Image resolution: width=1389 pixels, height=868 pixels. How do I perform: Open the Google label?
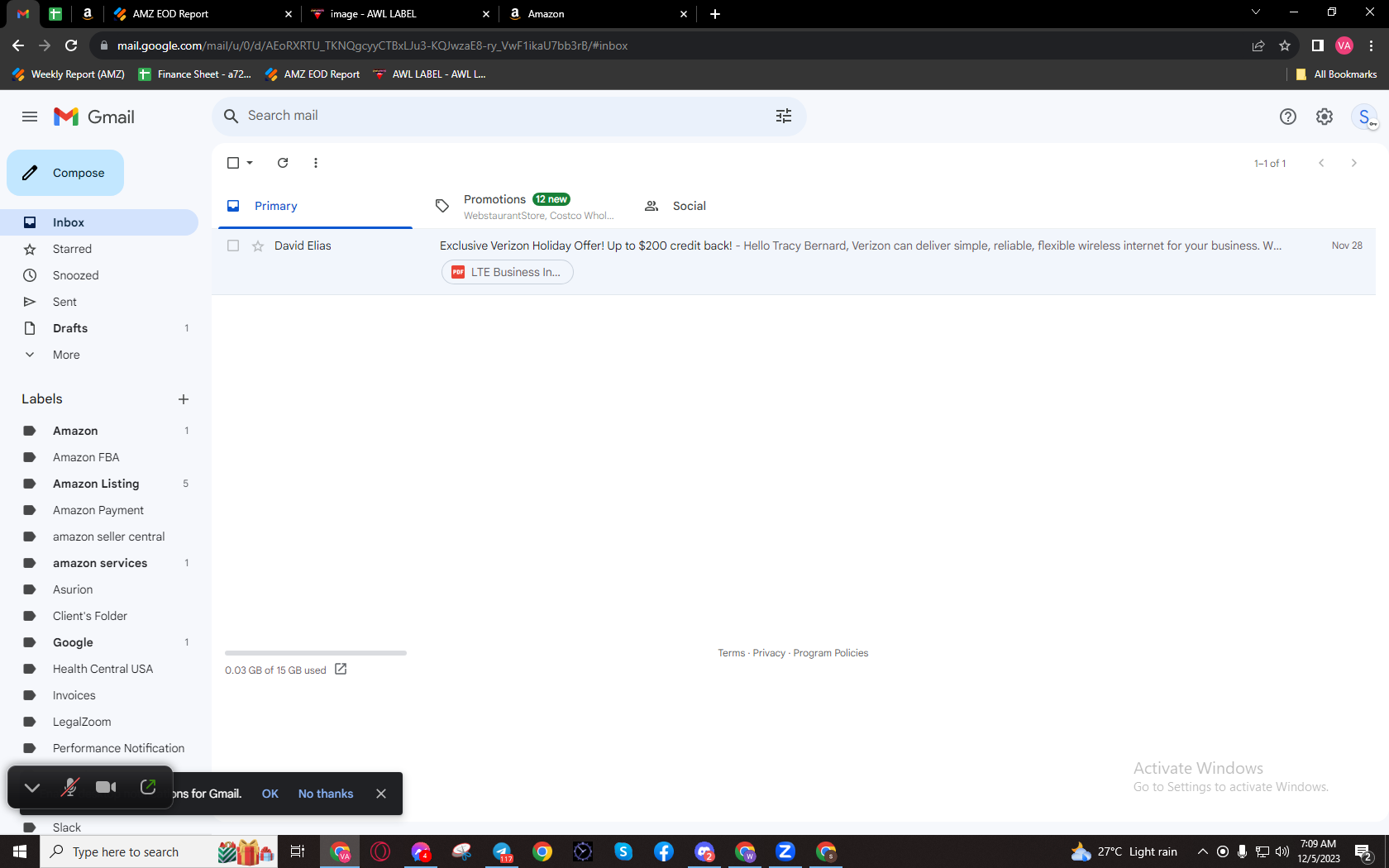[99, 642]
